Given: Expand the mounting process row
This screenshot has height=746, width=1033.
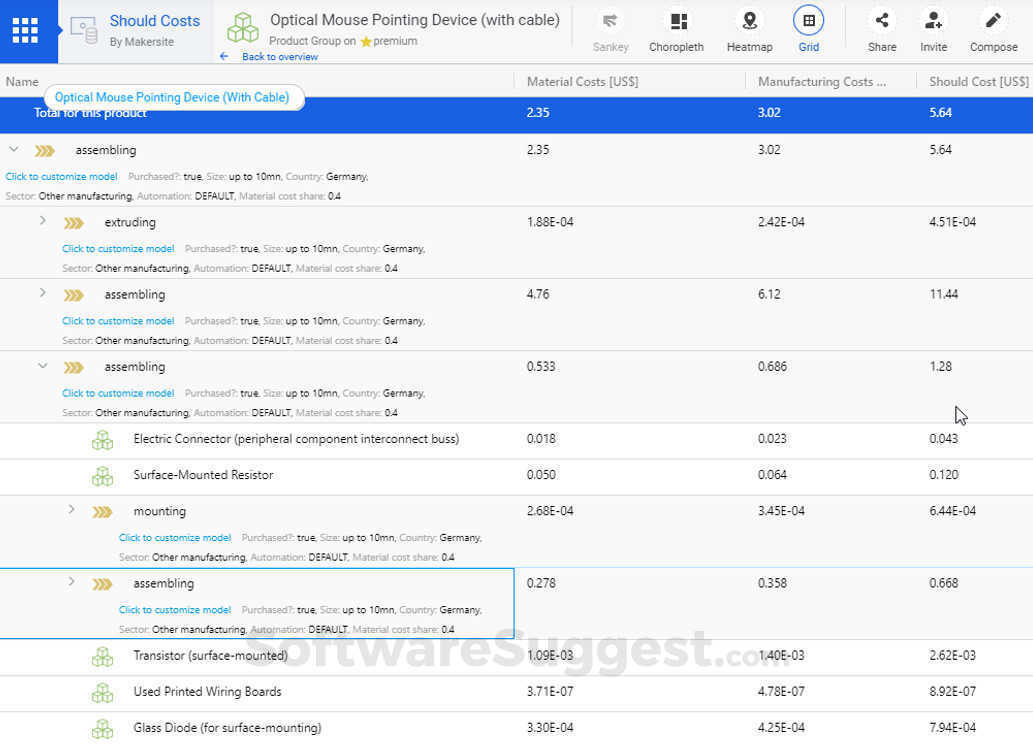Looking at the screenshot, I should point(71,510).
